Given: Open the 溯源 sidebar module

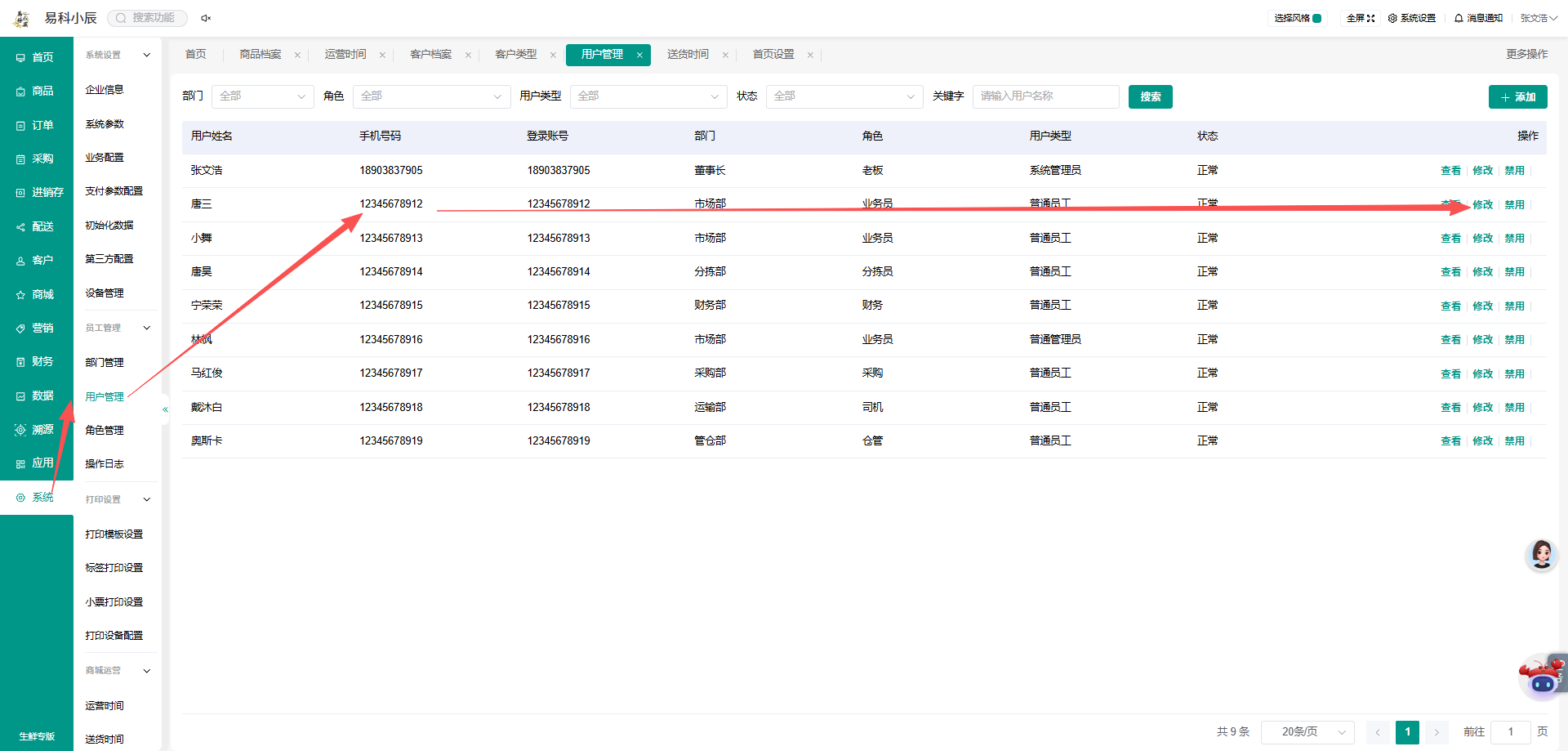Looking at the screenshot, I should (x=36, y=429).
